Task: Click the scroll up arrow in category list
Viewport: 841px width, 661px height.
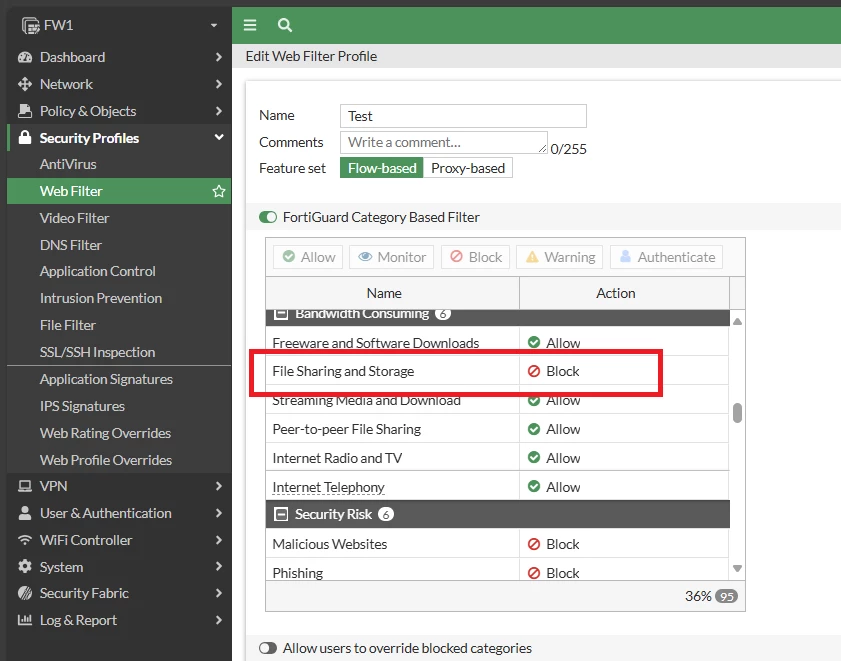Action: coord(737,321)
